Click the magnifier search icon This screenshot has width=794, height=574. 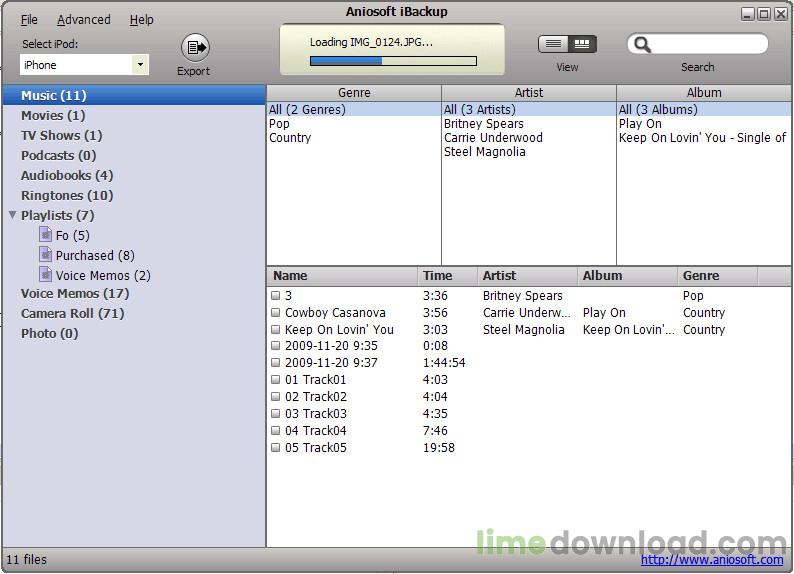pyautogui.click(x=642, y=45)
